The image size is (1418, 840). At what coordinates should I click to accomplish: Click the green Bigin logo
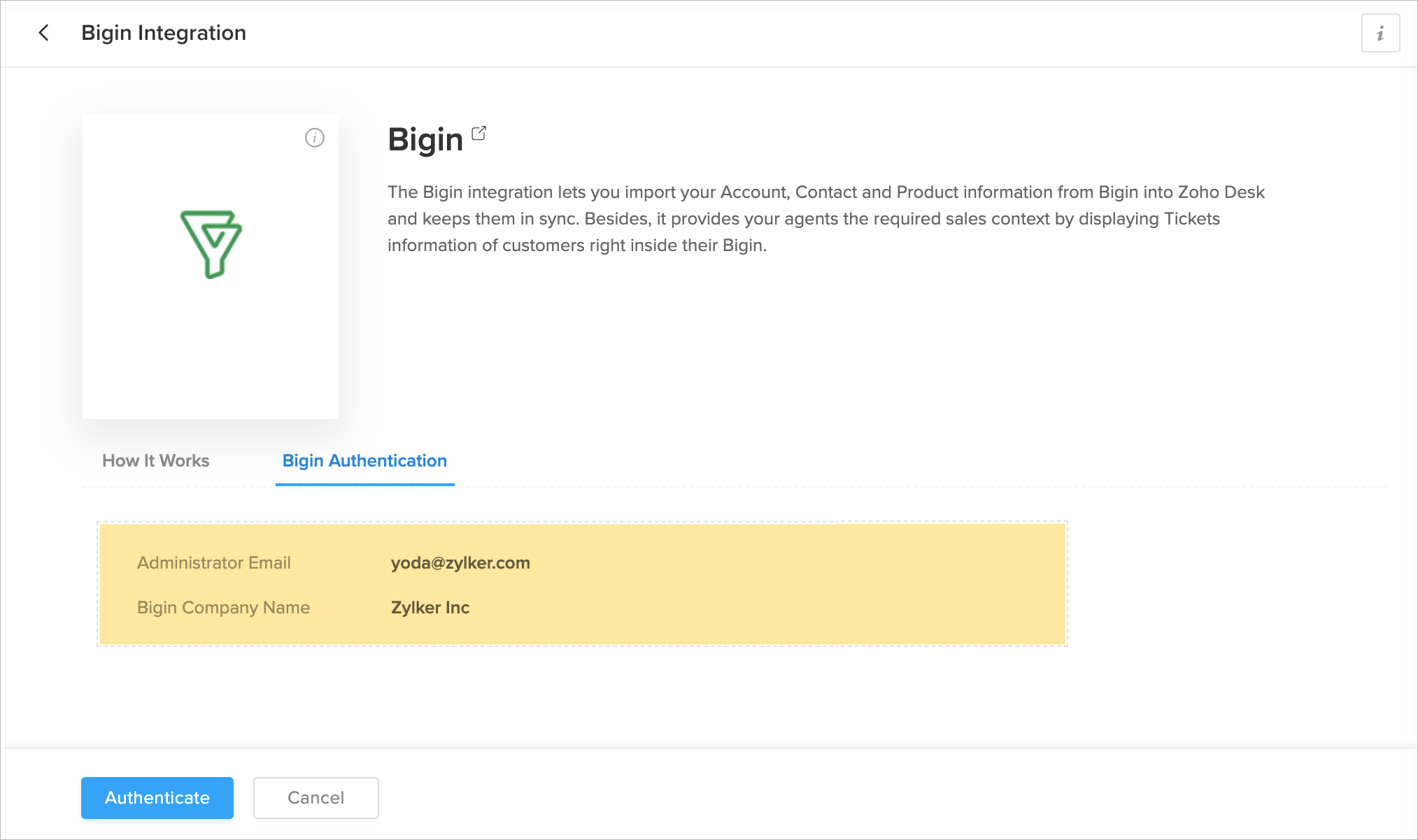pyautogui.click(x=211, y=244)
